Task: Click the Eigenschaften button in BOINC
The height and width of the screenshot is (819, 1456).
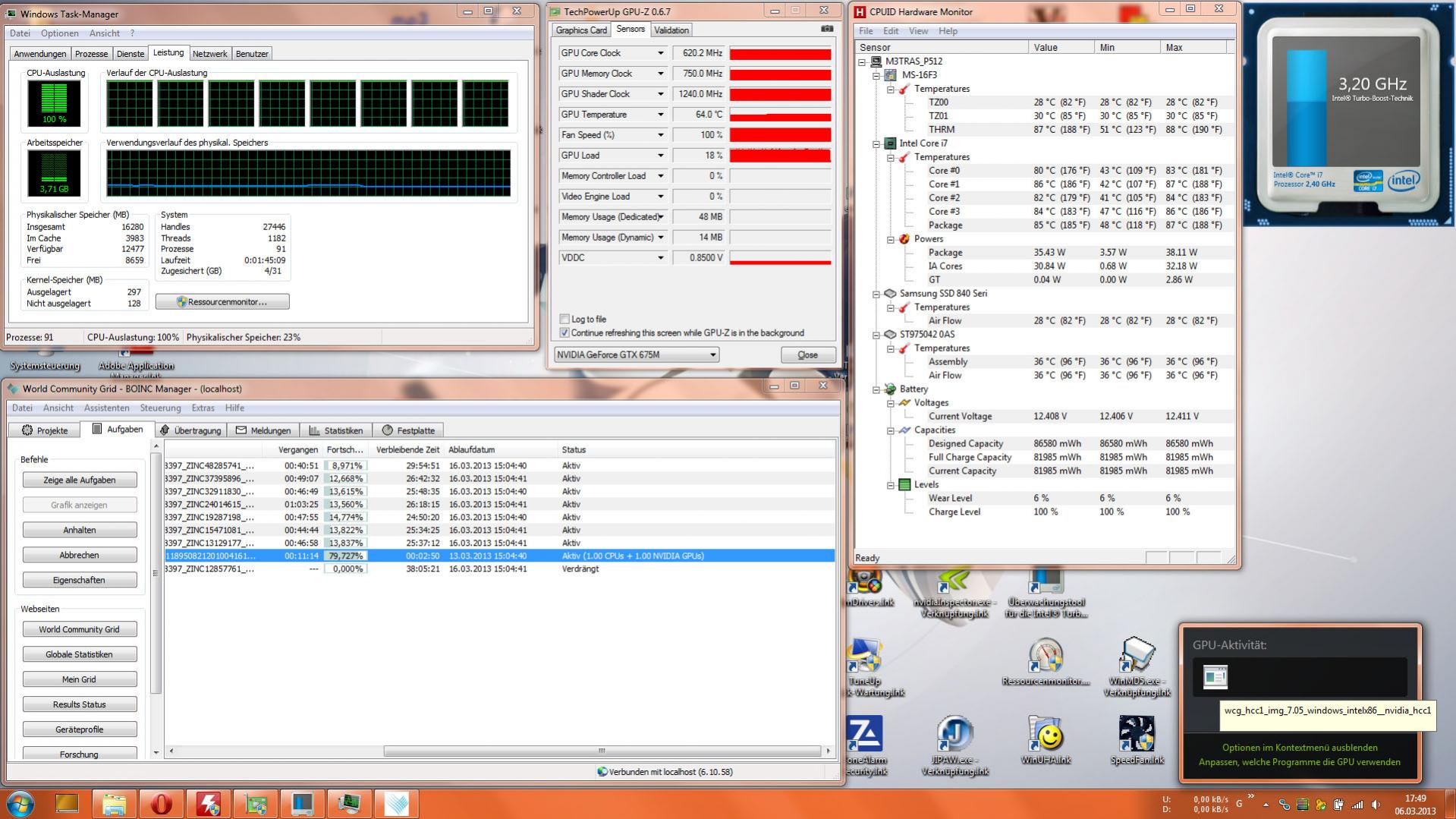Action: [80, 580]
